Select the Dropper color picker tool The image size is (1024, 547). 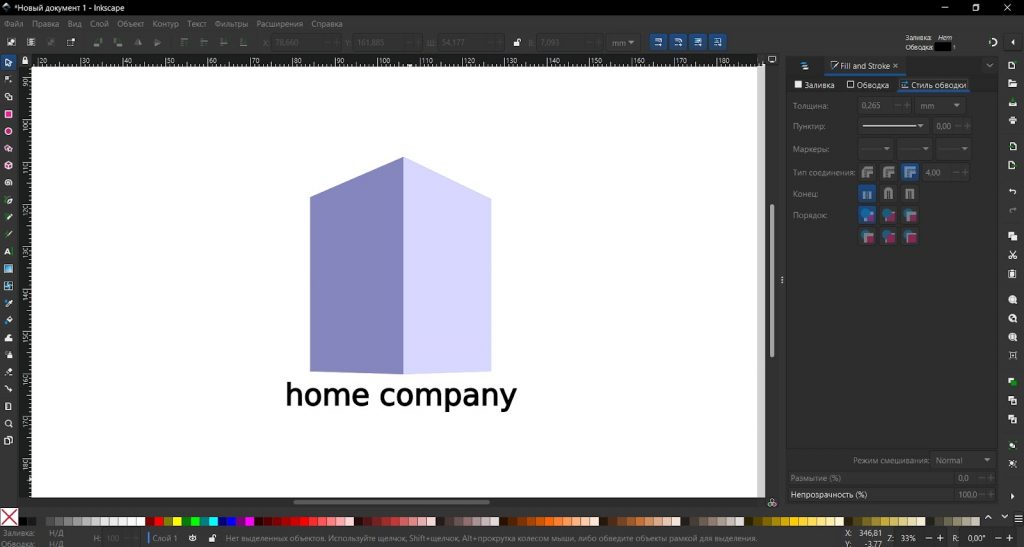[8, 303]
